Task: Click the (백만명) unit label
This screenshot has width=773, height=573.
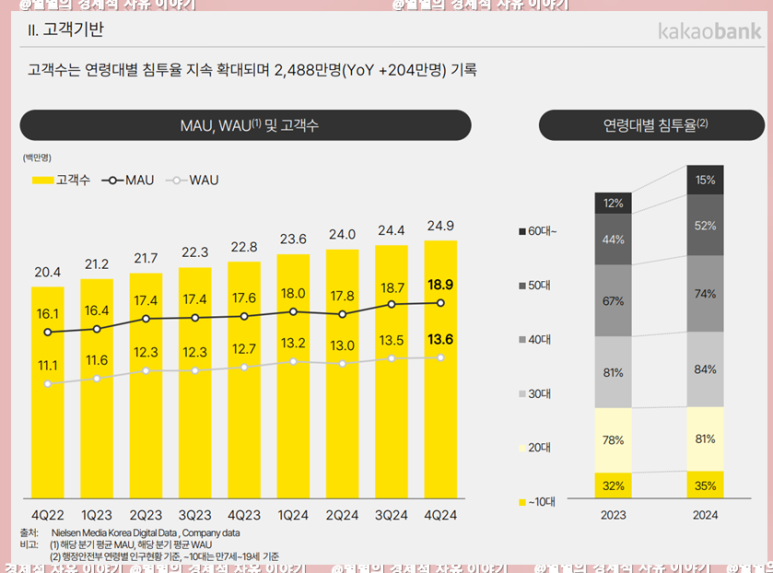Action: point(37,158)
